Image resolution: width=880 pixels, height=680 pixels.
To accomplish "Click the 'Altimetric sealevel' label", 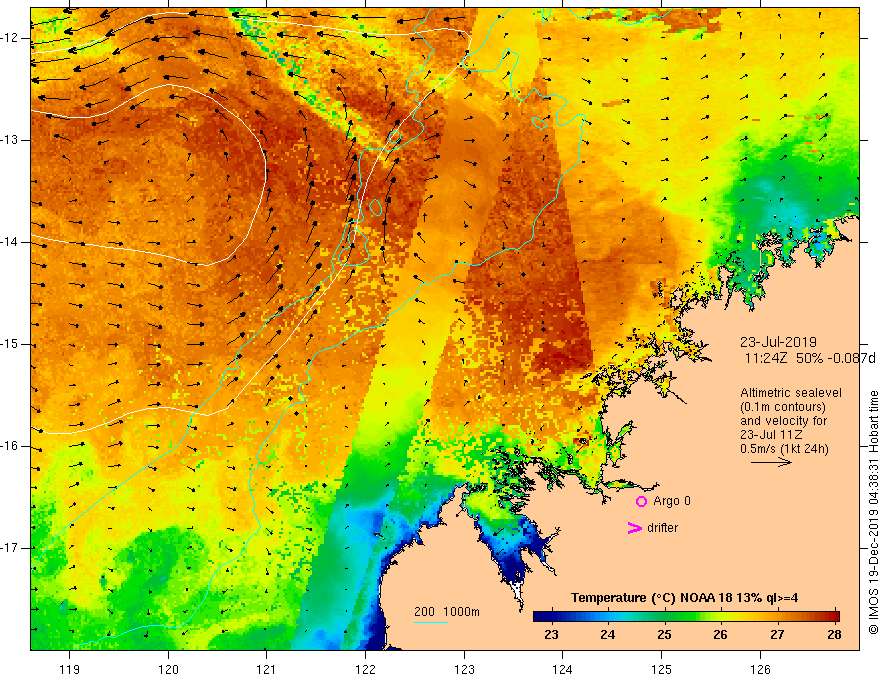I will click(791, 393).
